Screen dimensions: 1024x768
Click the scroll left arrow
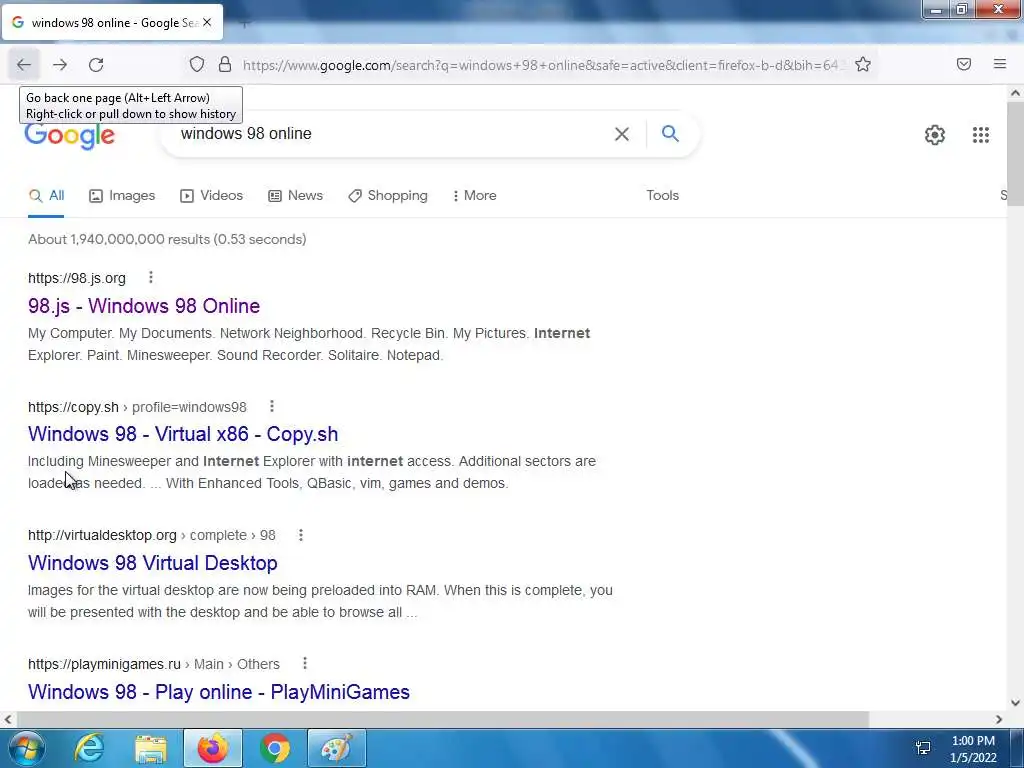tap(8, 719)
